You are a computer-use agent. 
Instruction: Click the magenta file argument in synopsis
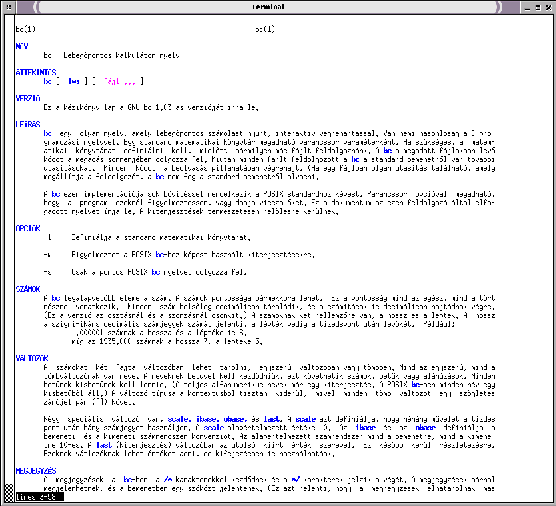tap(120, 81)
